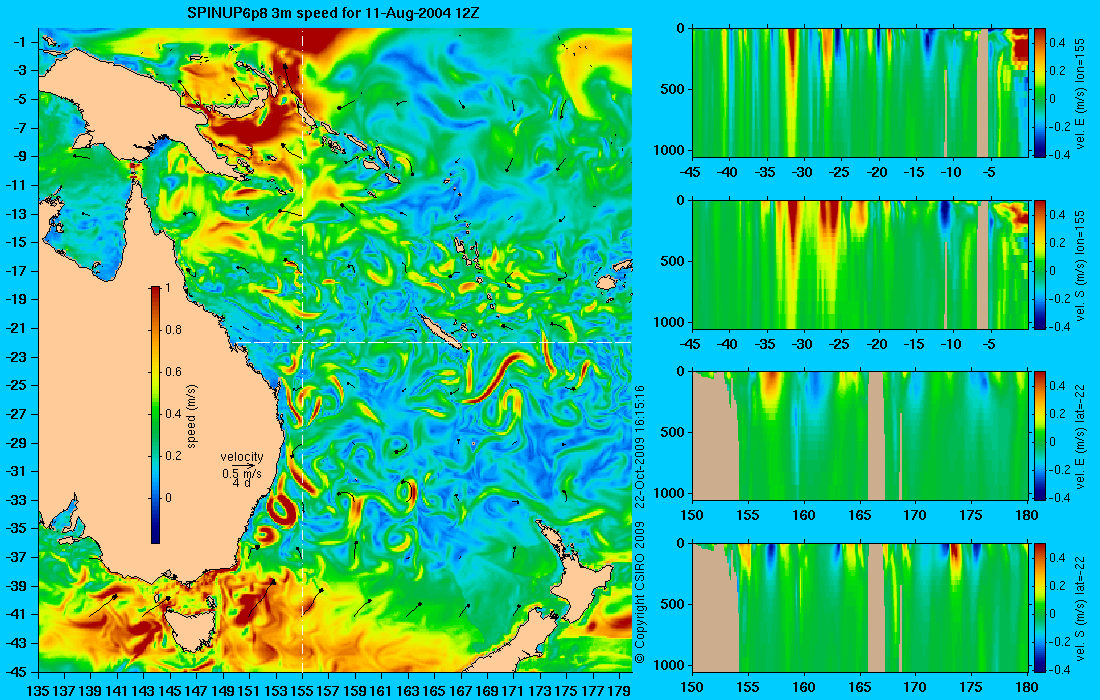Click '180' tick under bottom section panel
The image size is (1100, 700).
1027,687
